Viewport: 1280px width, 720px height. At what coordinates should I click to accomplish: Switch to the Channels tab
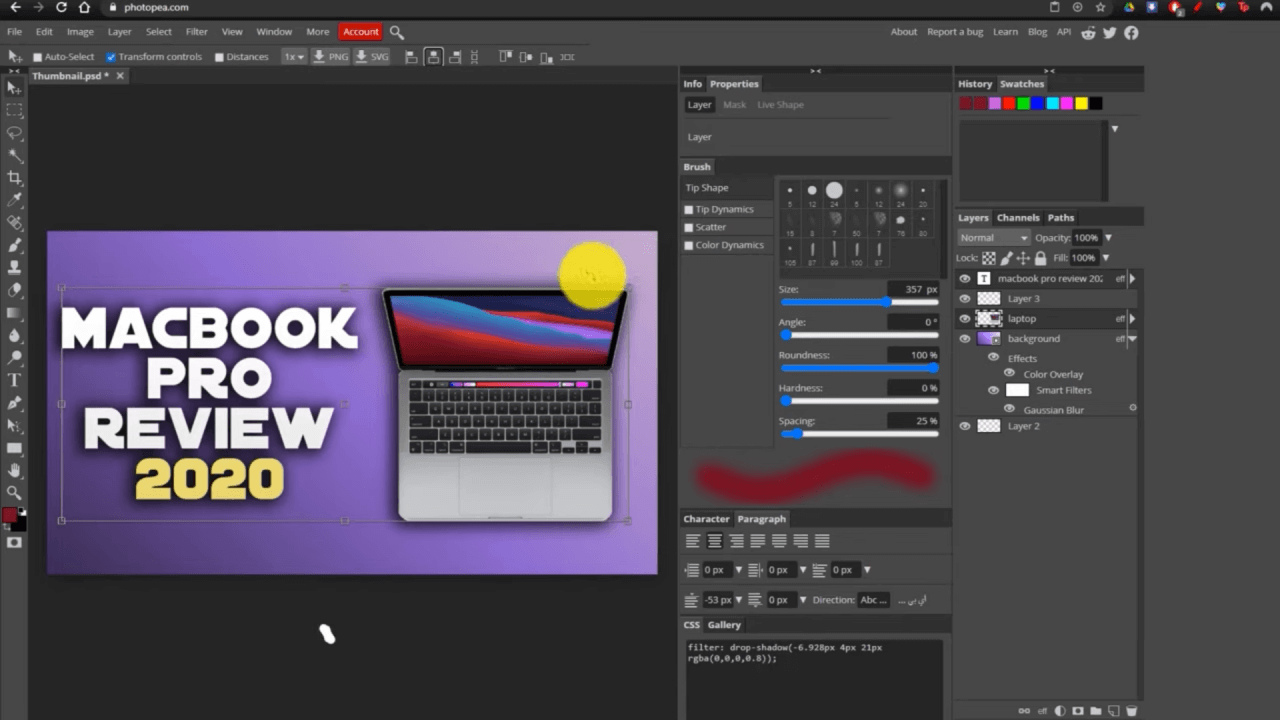(1018, 218)
